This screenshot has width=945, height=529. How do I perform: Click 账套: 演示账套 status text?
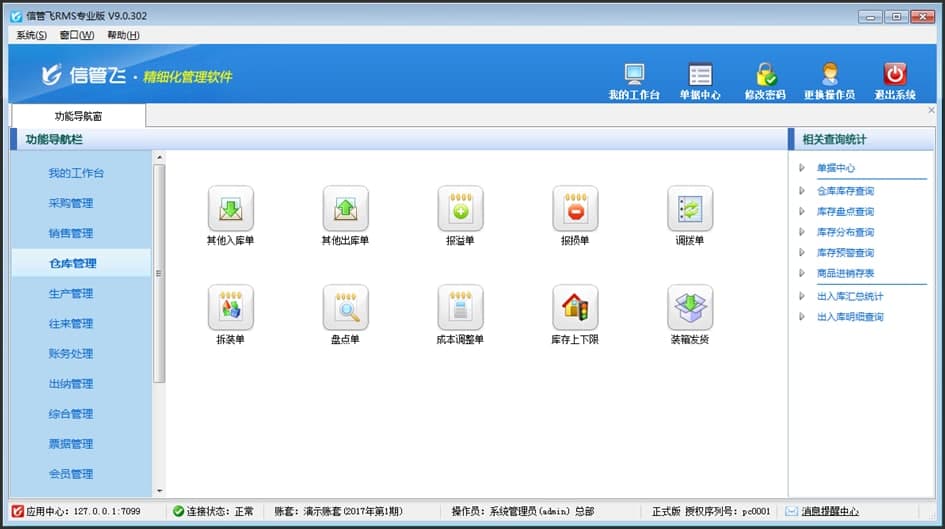[x=338, y=512]
